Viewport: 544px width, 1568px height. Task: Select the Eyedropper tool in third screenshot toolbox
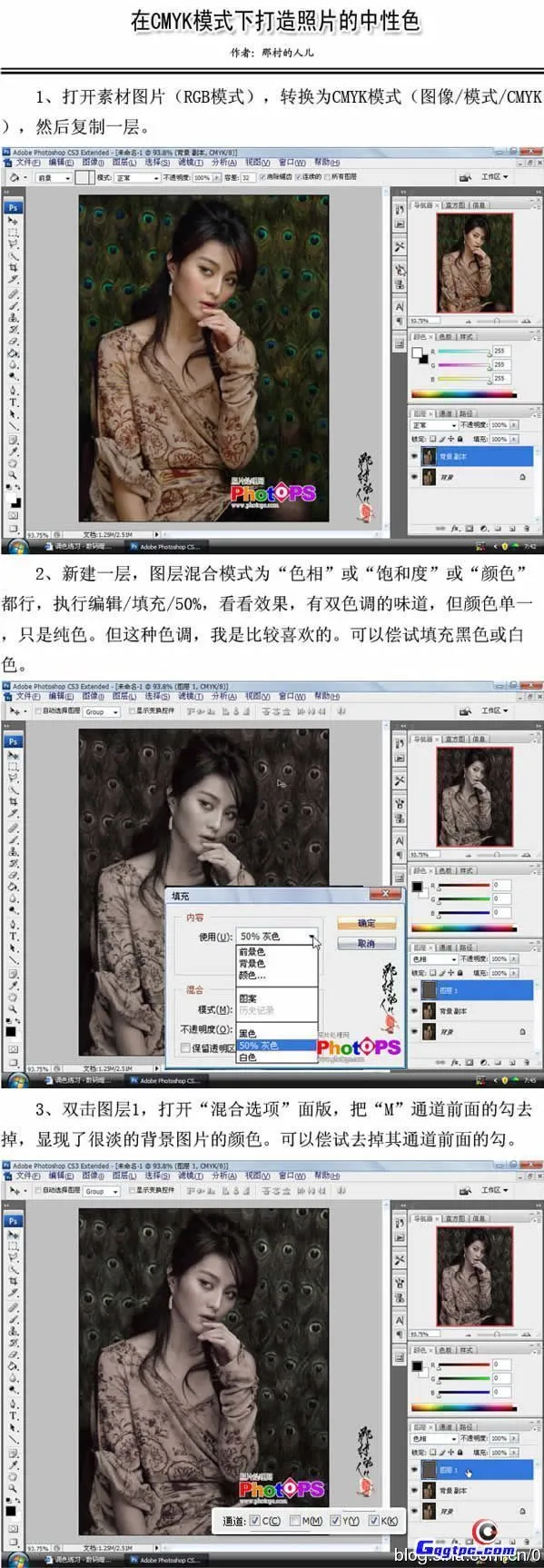coord(13,1464)
